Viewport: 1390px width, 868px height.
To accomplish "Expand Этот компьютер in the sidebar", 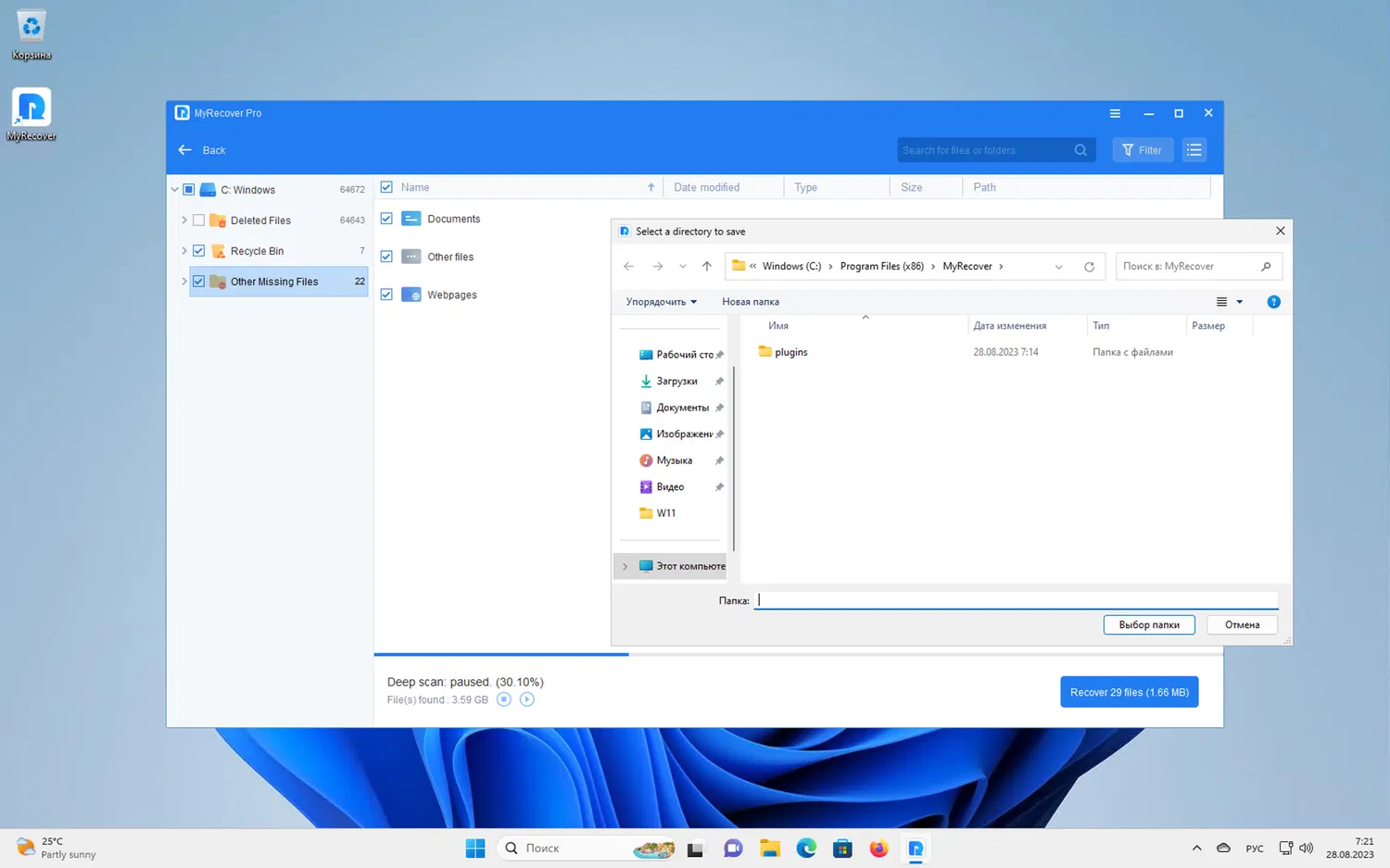I will (x=625, y=566).
